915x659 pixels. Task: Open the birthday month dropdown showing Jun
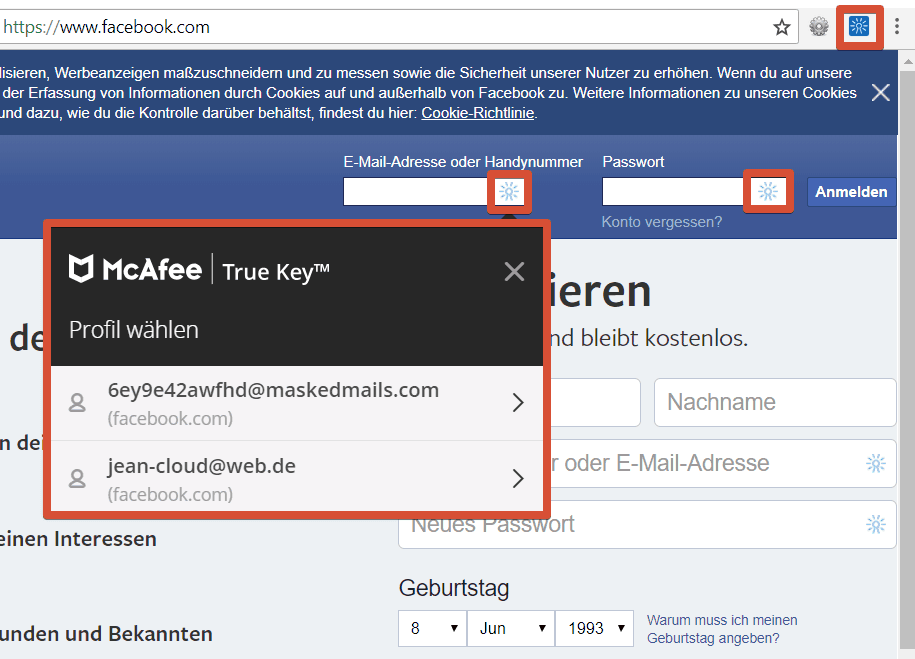(511, 629)
